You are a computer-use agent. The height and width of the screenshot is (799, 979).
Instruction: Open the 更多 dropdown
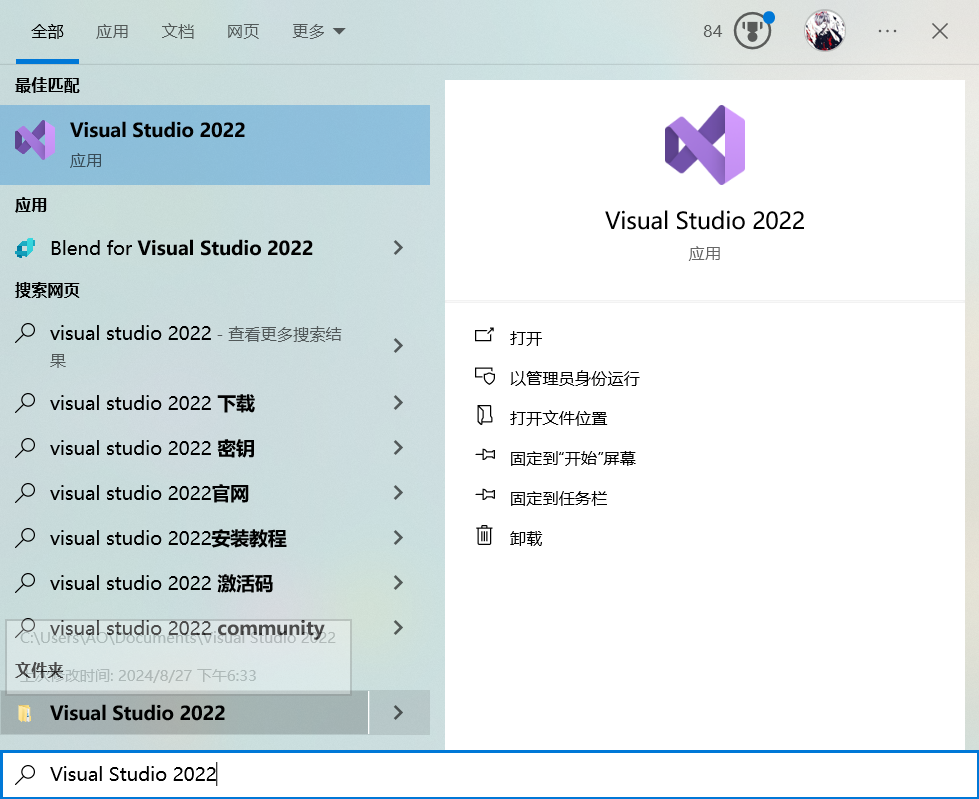[318, 31]
